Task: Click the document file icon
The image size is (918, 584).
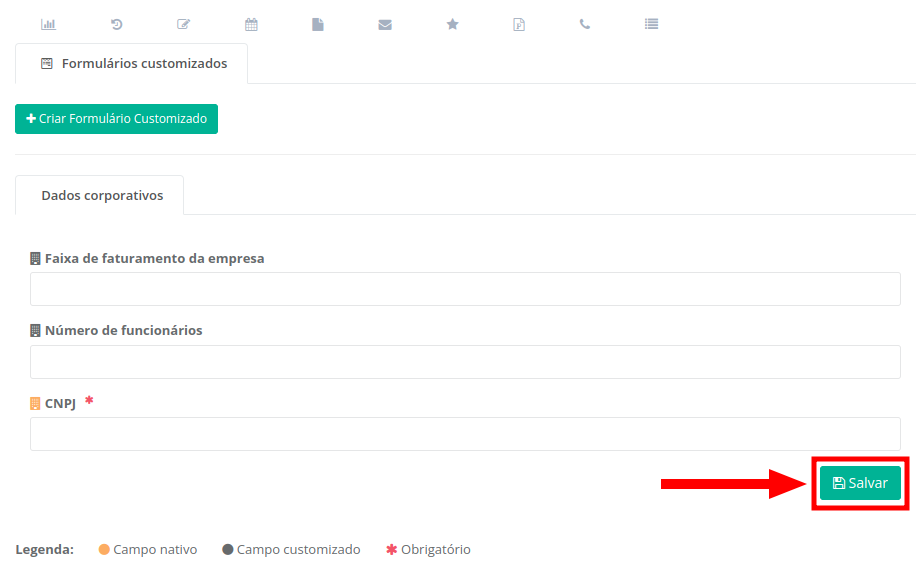Action: pyautogui.click(x=318, y=24)
